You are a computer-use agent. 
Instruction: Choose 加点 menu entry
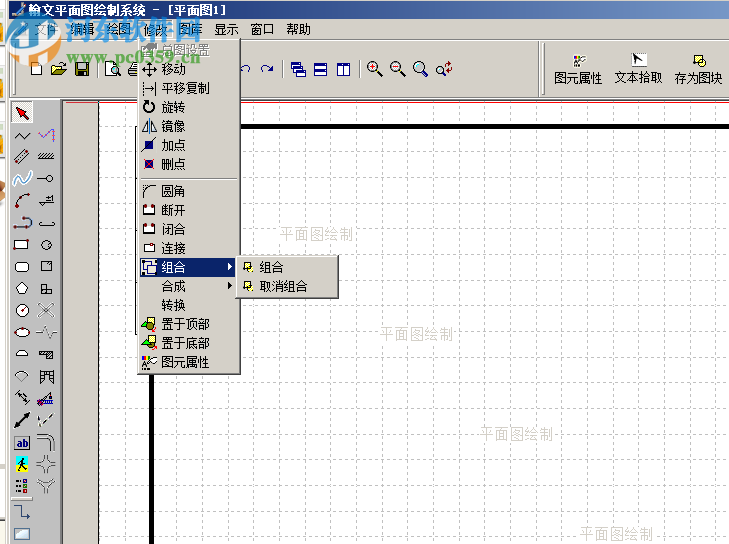click(189, 146)
